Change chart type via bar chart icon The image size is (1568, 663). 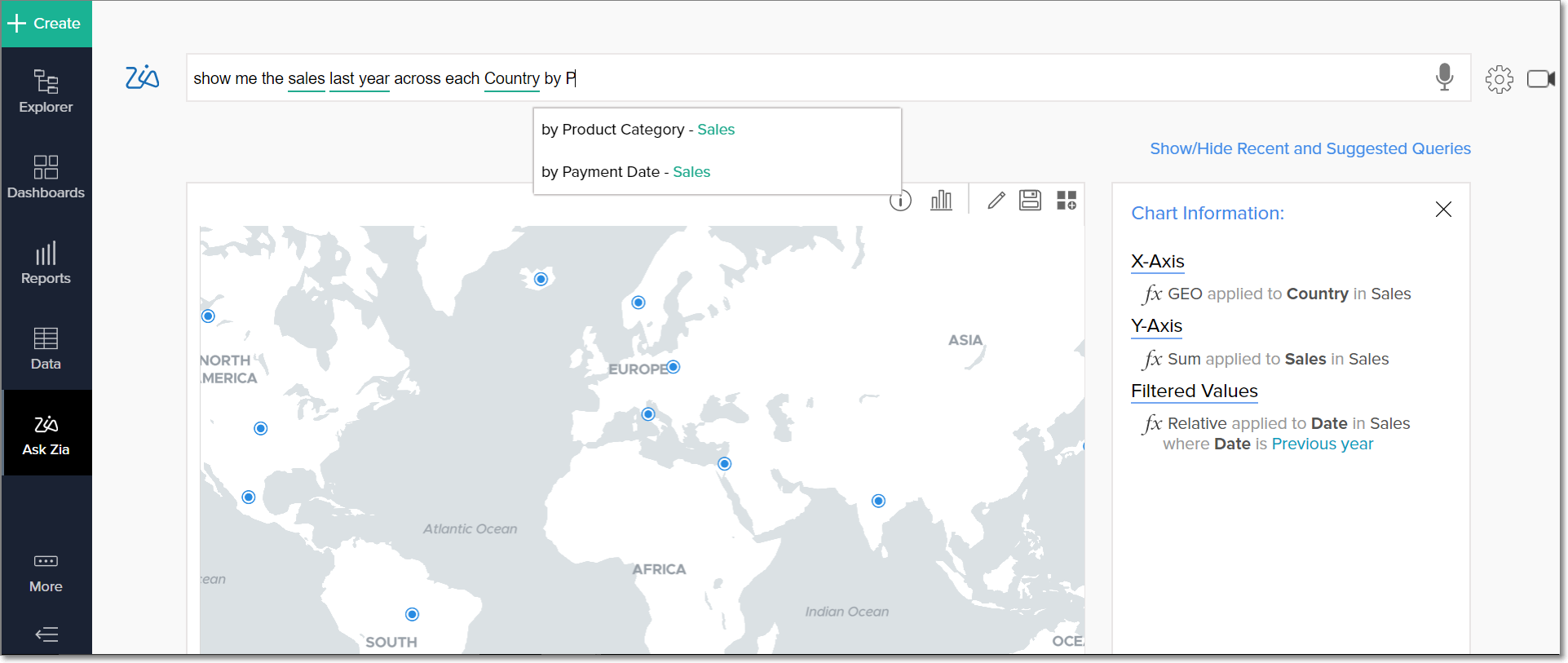[941, 201]
